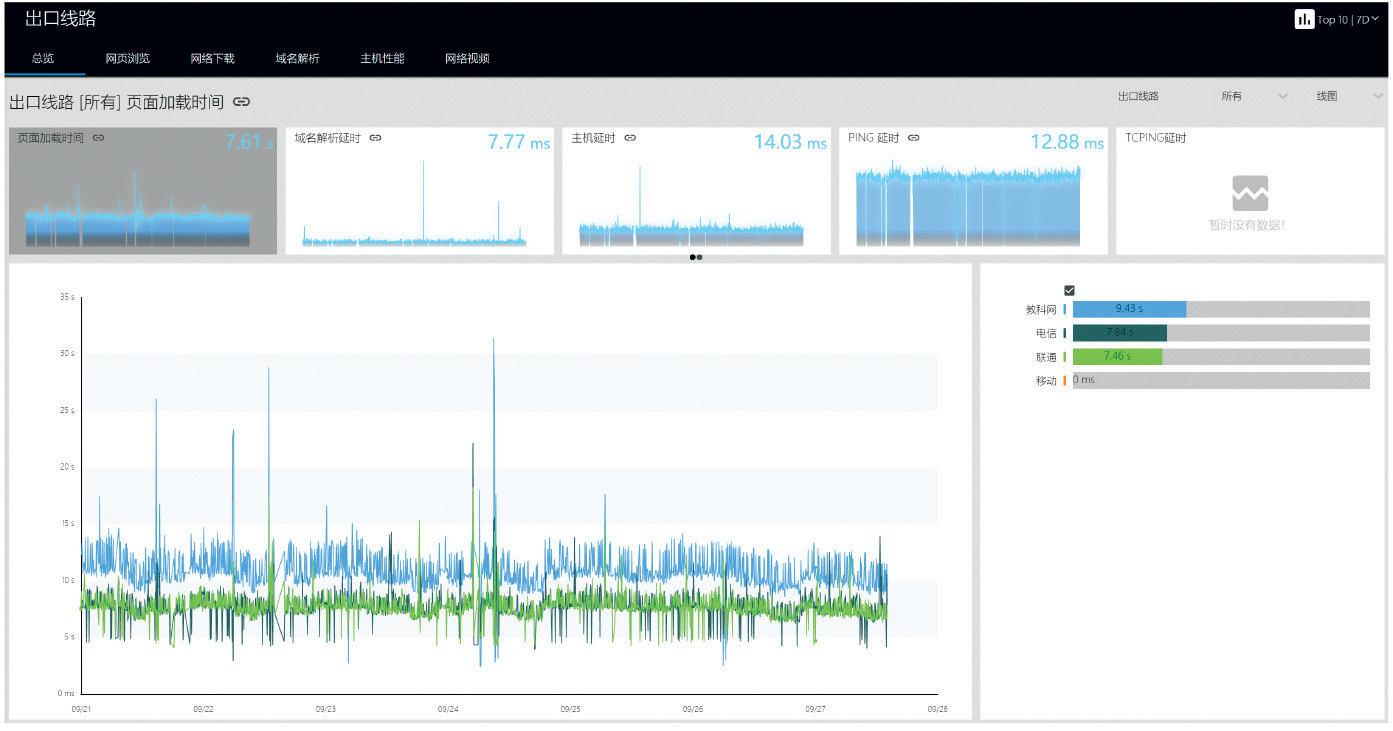Image resolution: width=1393 pixels, height=731 pixels.
Task: Open the 域名解析 tab
Action: click(x=297, y=58)
